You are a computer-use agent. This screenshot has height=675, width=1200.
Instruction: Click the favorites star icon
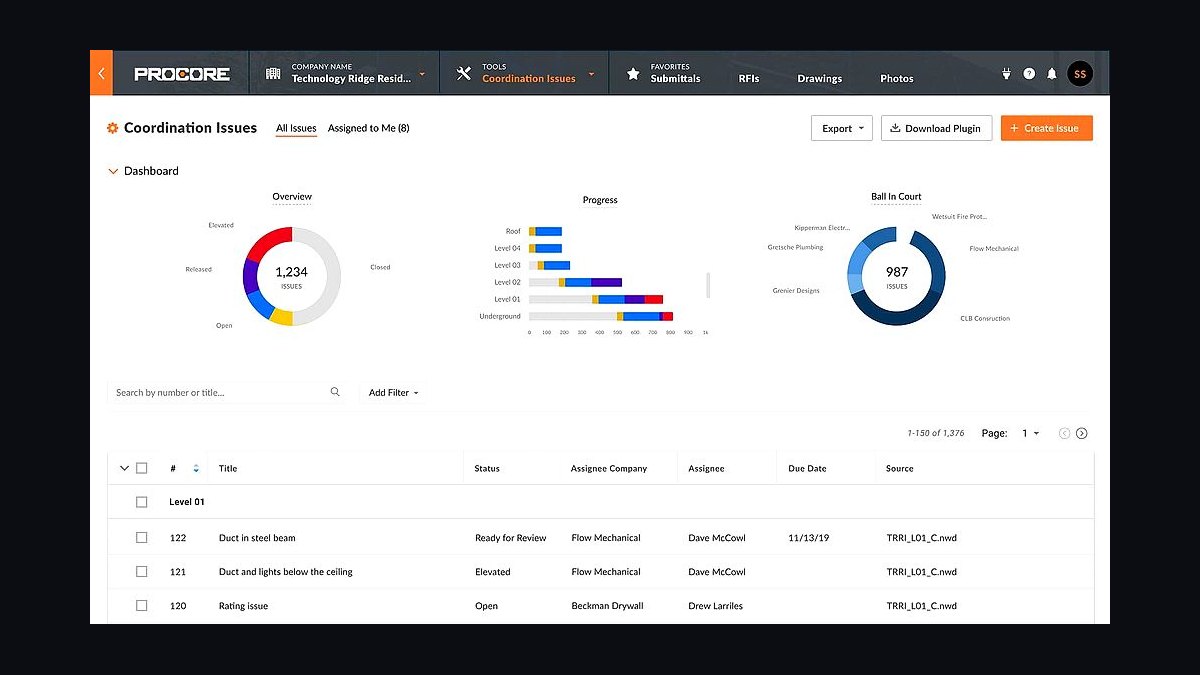point(633,74)
